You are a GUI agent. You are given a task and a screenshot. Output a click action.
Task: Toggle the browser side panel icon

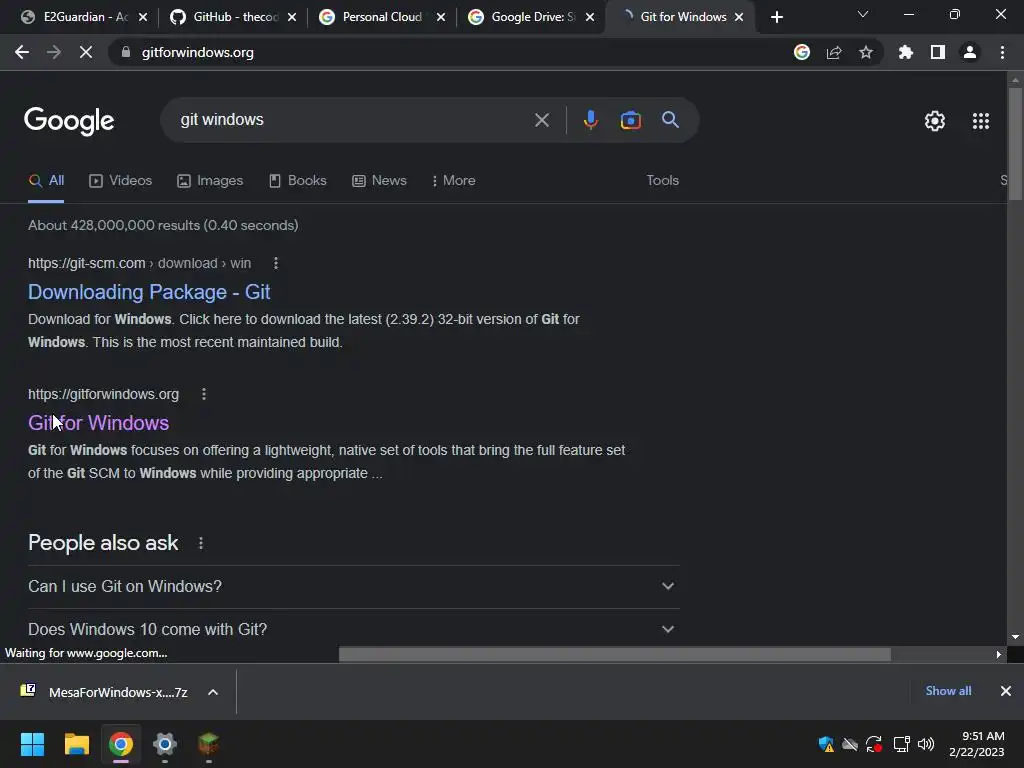point(938,52)
